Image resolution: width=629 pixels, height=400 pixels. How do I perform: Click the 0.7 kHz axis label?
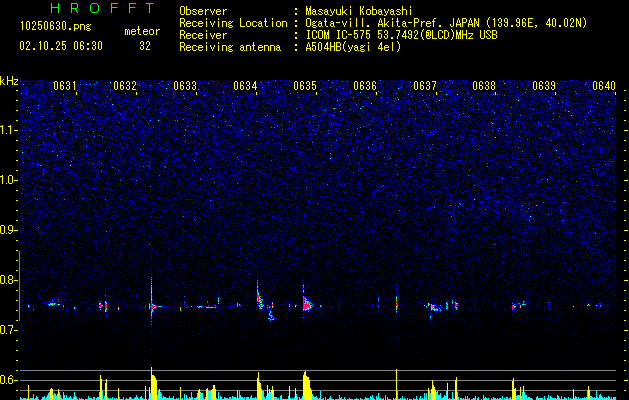tap(9, 330)
